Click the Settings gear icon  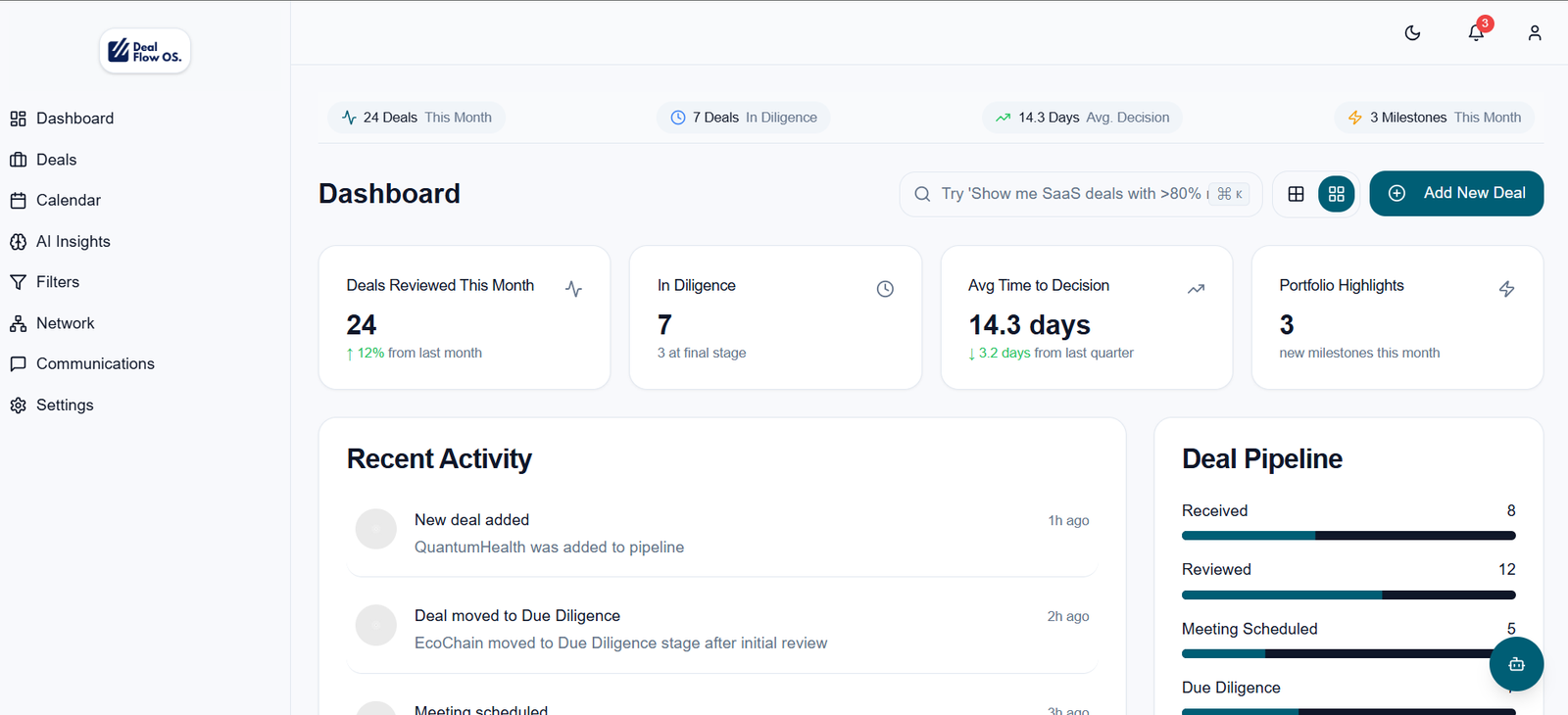(18, 405)
